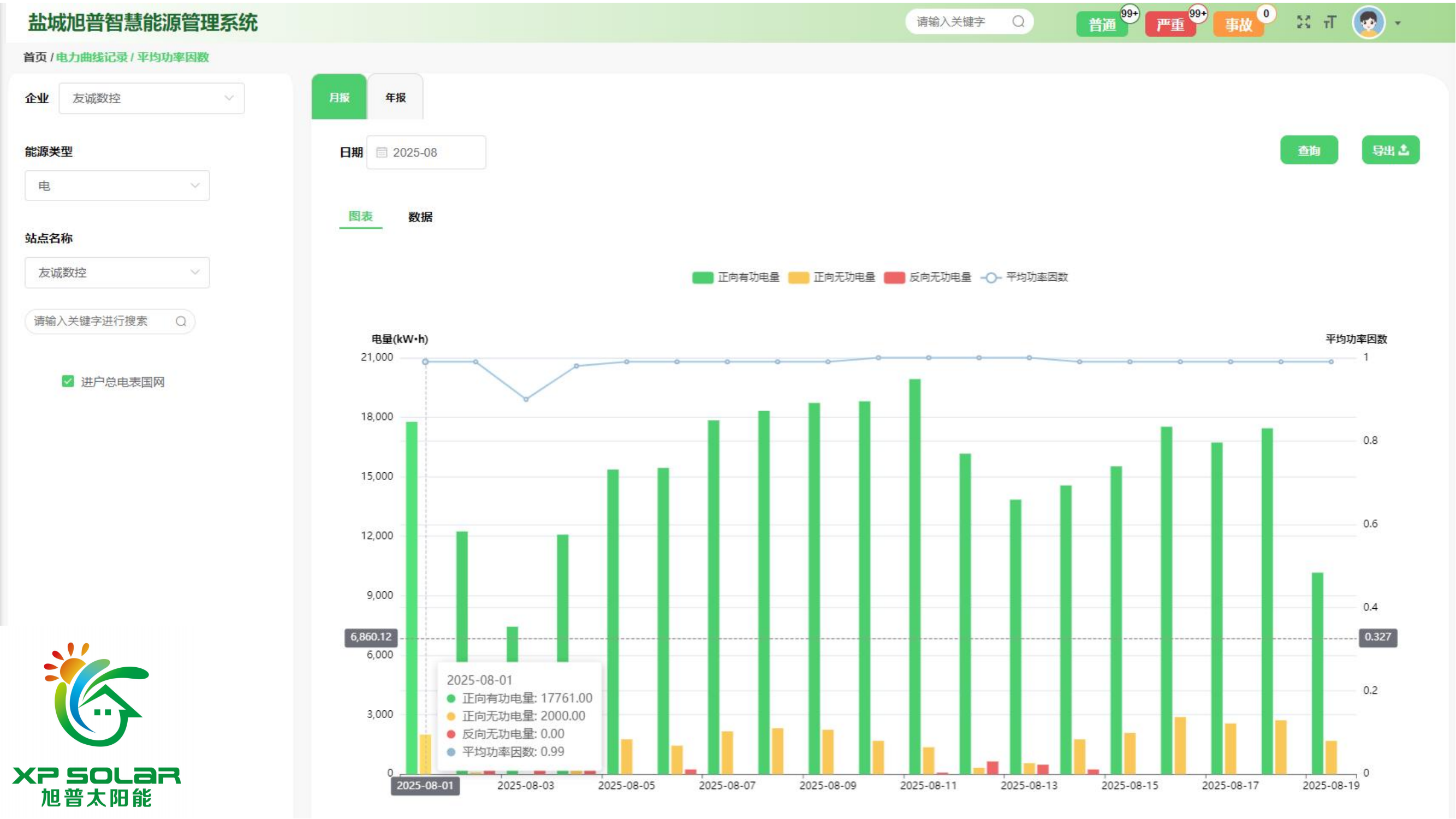Expand the 能源类型 dropdown
The height and width of the screenshot is (819, 1456).
coord(117,186)
